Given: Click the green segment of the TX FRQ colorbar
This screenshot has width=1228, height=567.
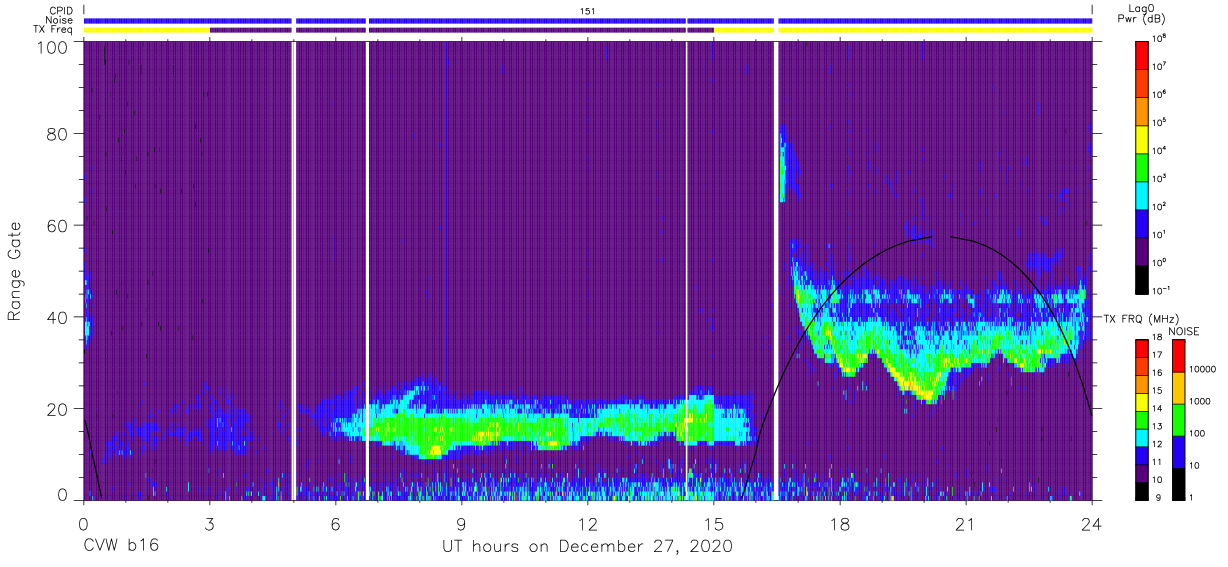Looking at the screenshot, I should (x=1142, y=418).
